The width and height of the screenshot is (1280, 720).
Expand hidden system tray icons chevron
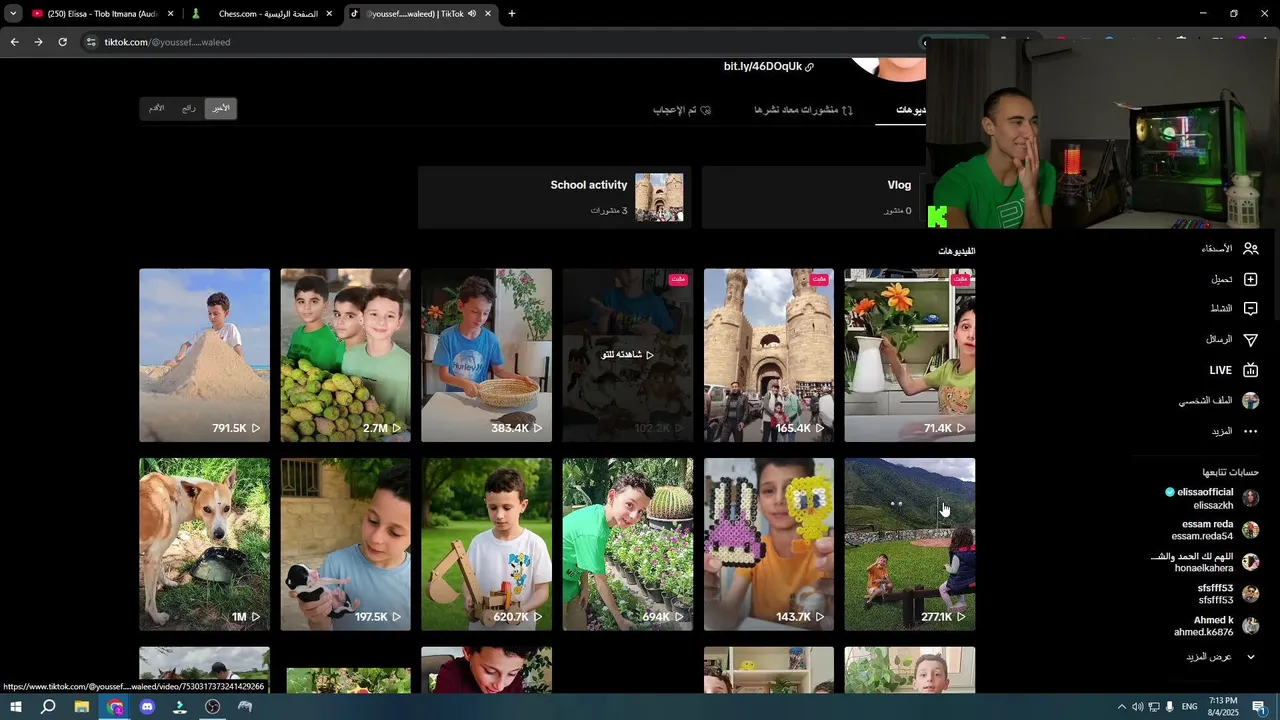coord(1121,707)
